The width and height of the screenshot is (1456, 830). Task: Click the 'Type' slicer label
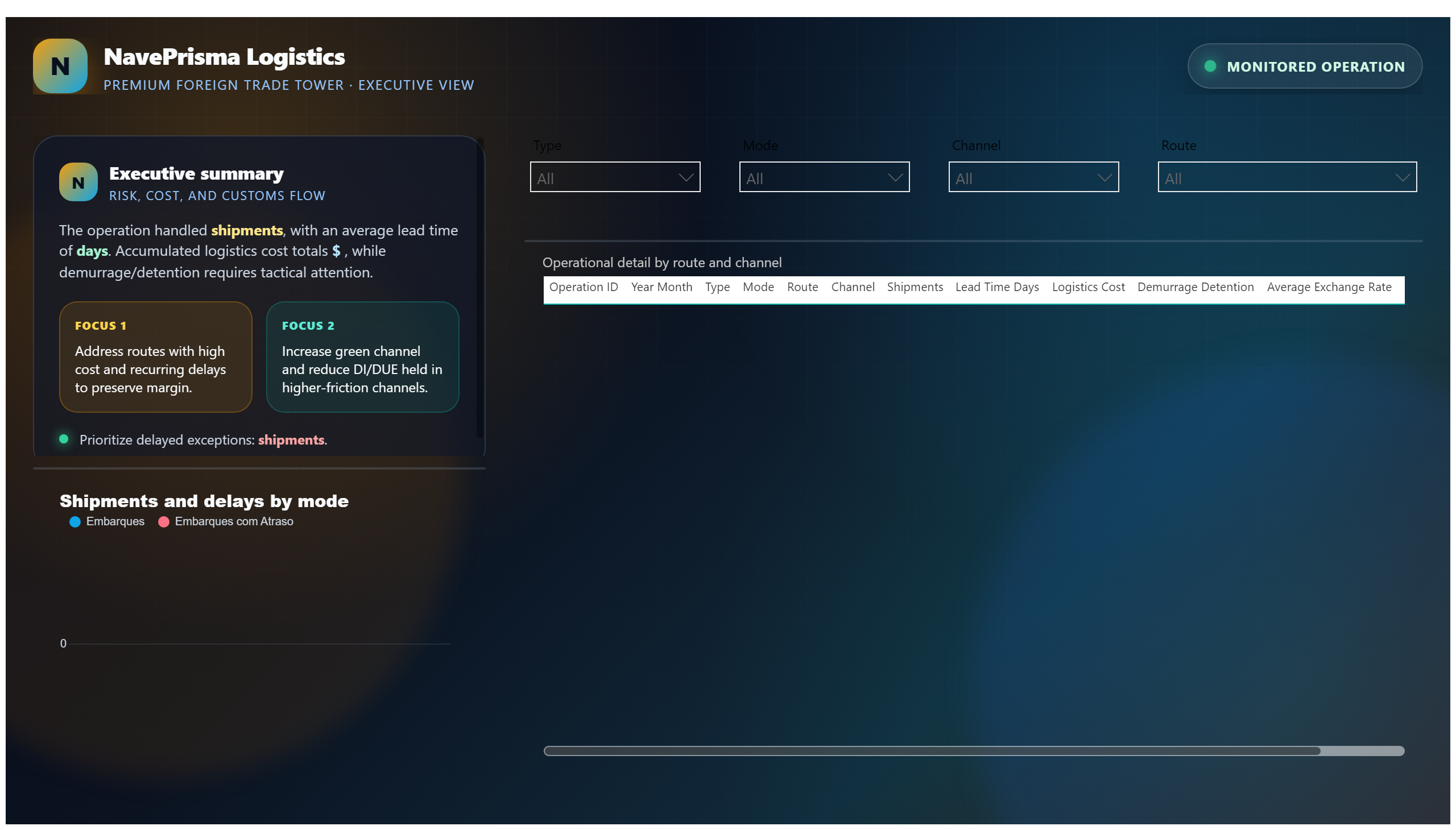(x=547, y=146)
